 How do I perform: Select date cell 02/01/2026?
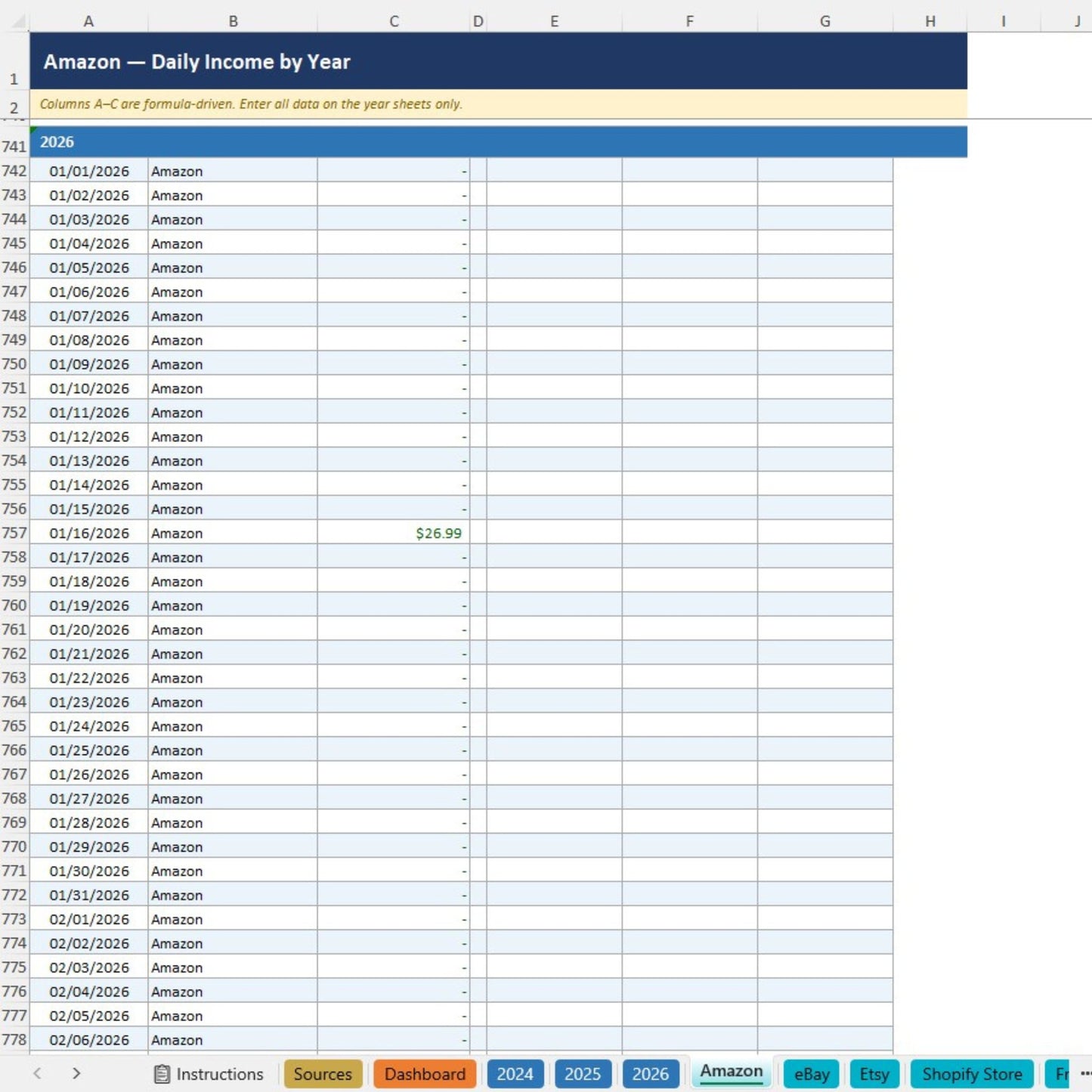coord(89,919)
